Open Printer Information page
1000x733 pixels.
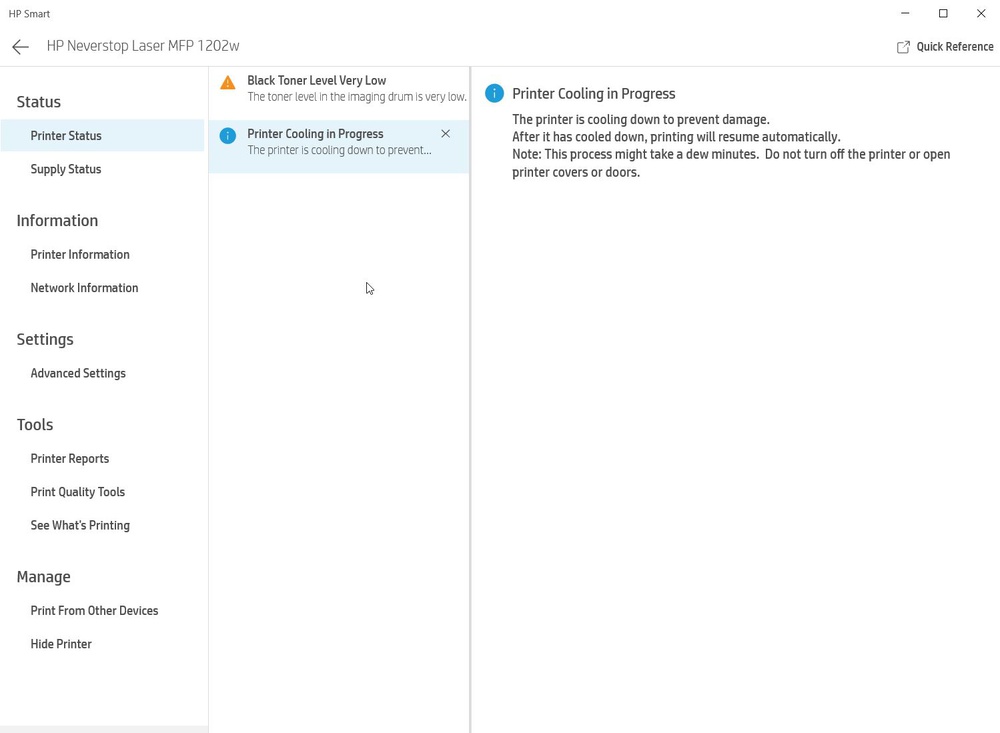pos(80,255)
